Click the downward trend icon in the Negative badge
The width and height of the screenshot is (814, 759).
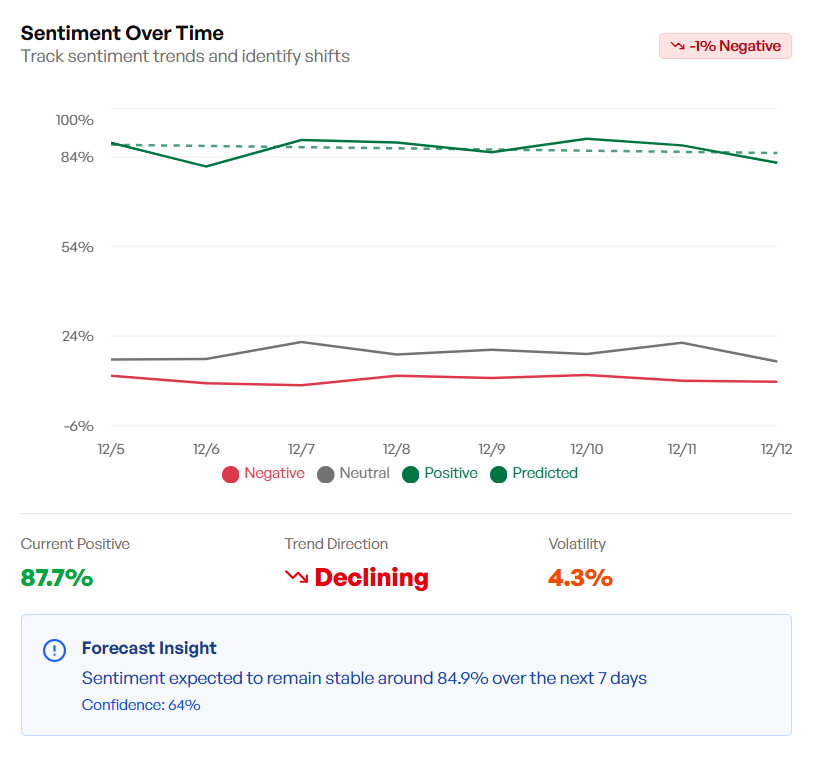[x=677, y=46]
